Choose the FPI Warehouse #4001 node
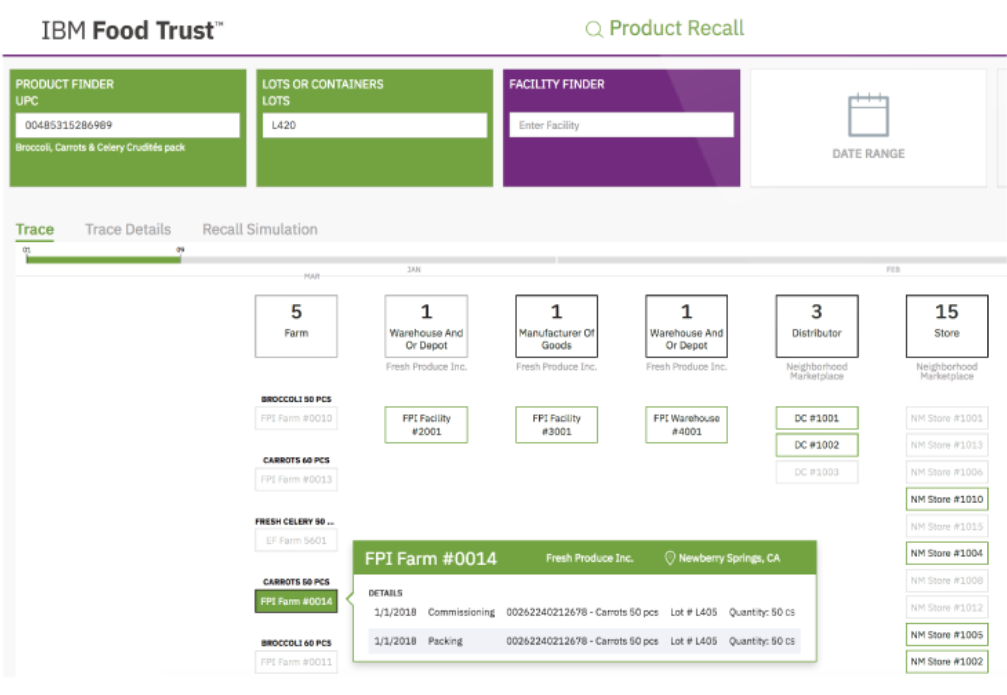1007x695 pixels. (x=686, y=424)
